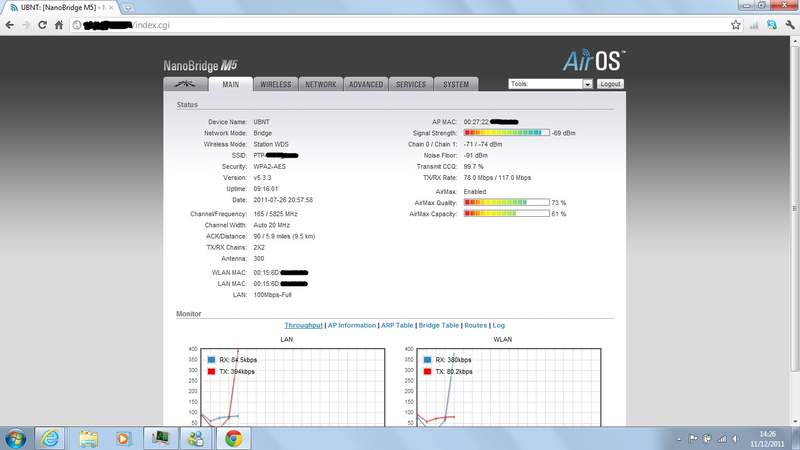Screen dimensions: 800x450
Task: Click the page vertical scrollbar
Action: click(x=795, y=209)
